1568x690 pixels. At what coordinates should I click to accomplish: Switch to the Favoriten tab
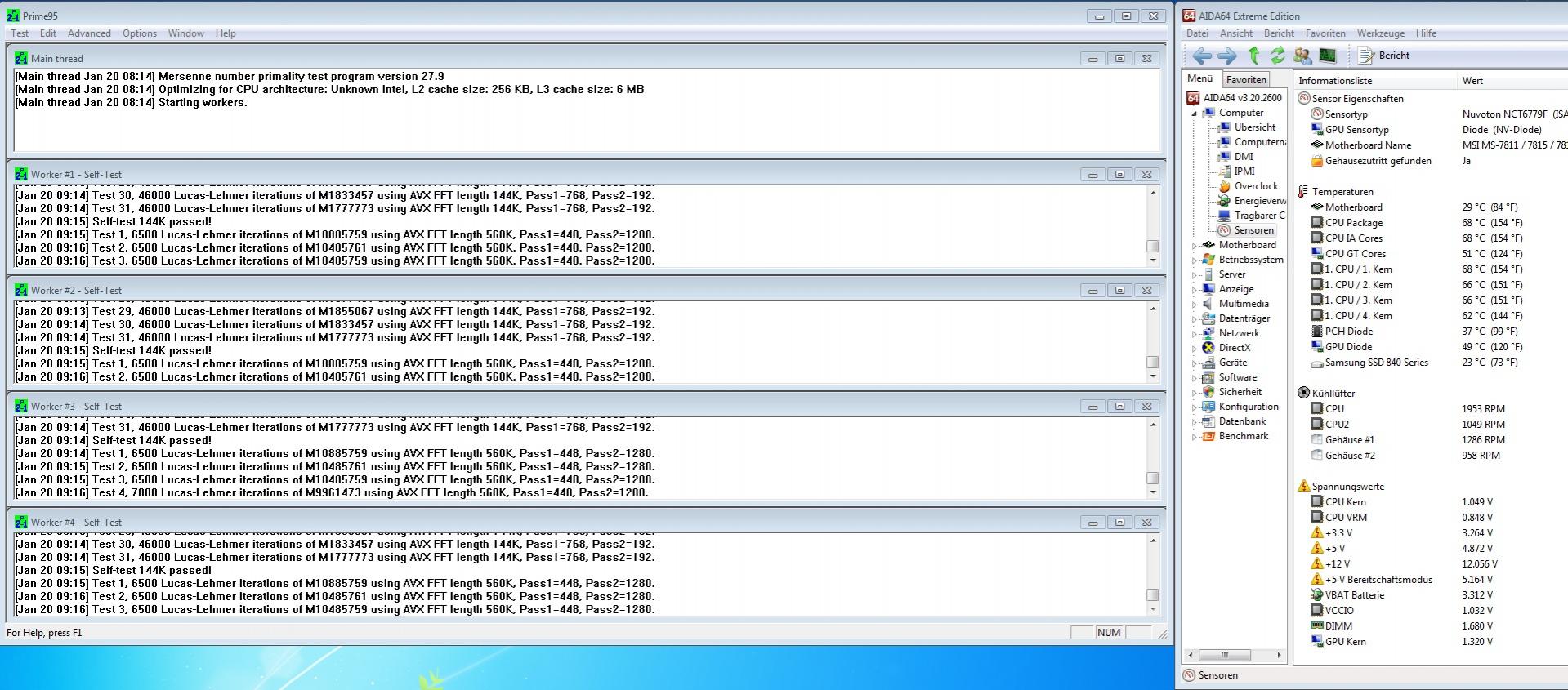[x=1246, y=80]
